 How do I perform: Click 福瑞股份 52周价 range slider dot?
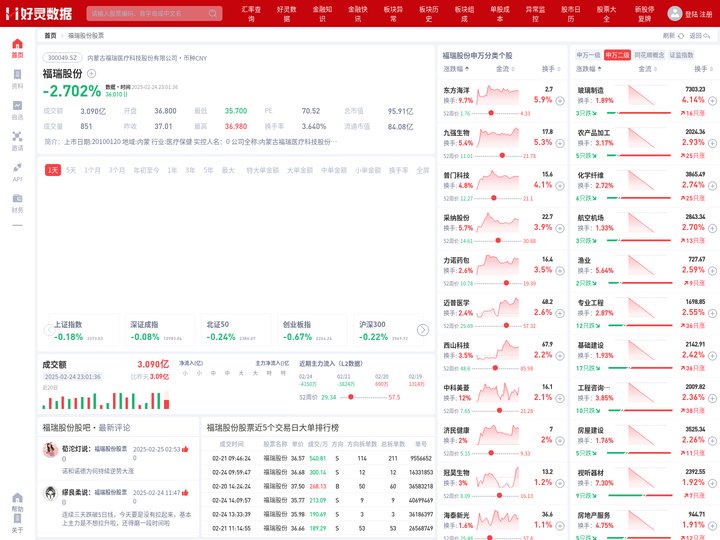click(x=351, y=397)
